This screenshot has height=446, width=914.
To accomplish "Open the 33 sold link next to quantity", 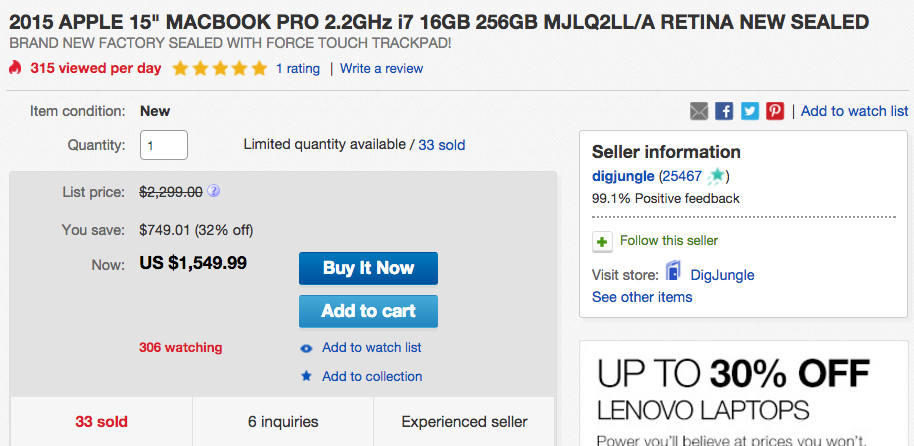I will pyautogui.click(x=442, y=145).
